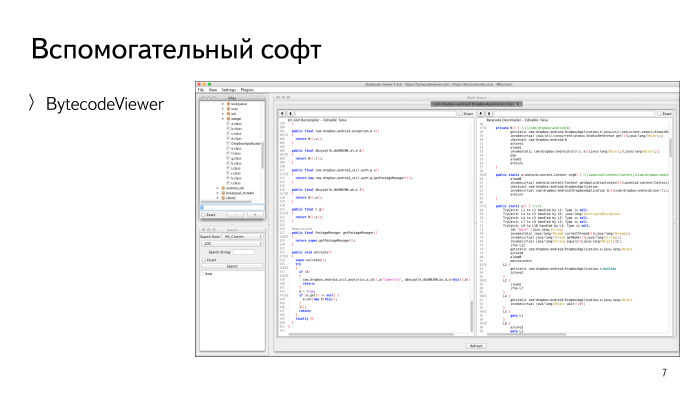Focus the Search String input field
The image size is (700, 394).
[244, 252]
